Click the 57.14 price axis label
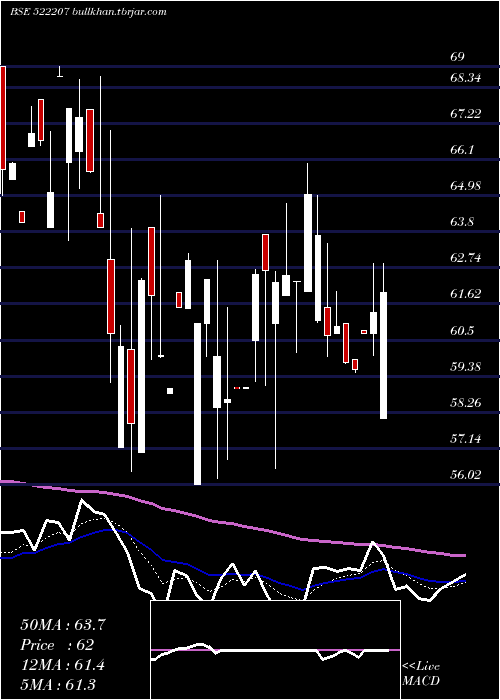 coord(466,439)
